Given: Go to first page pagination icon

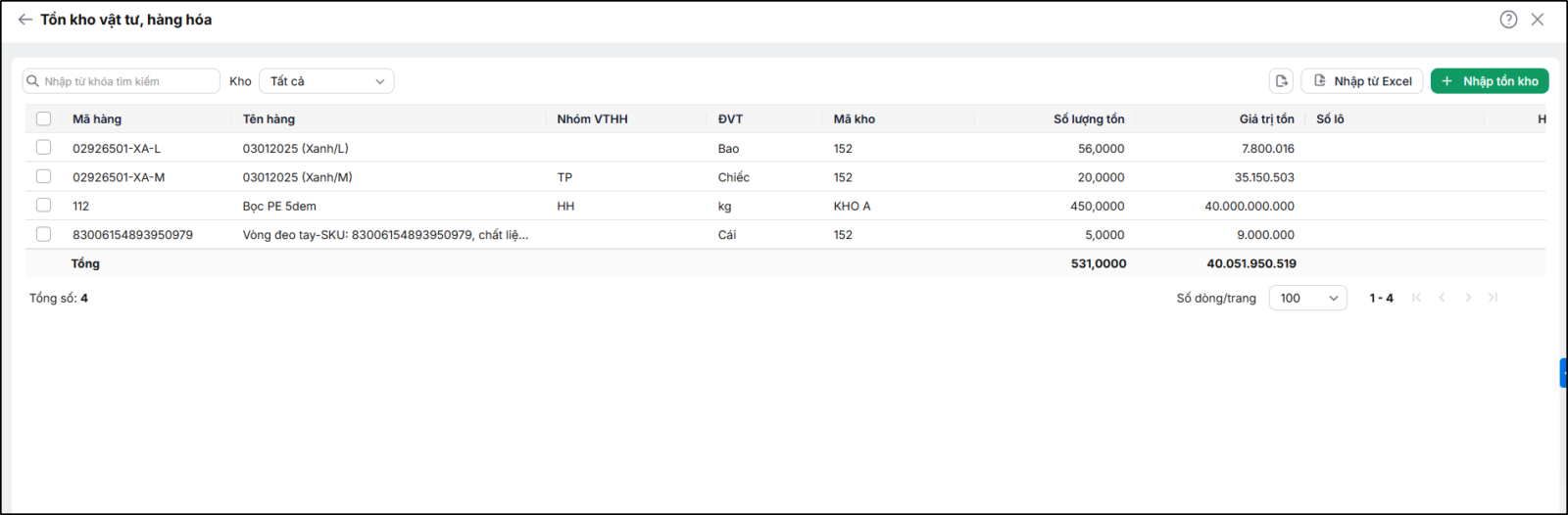Looking at the screenshot, I should 1416,298.
